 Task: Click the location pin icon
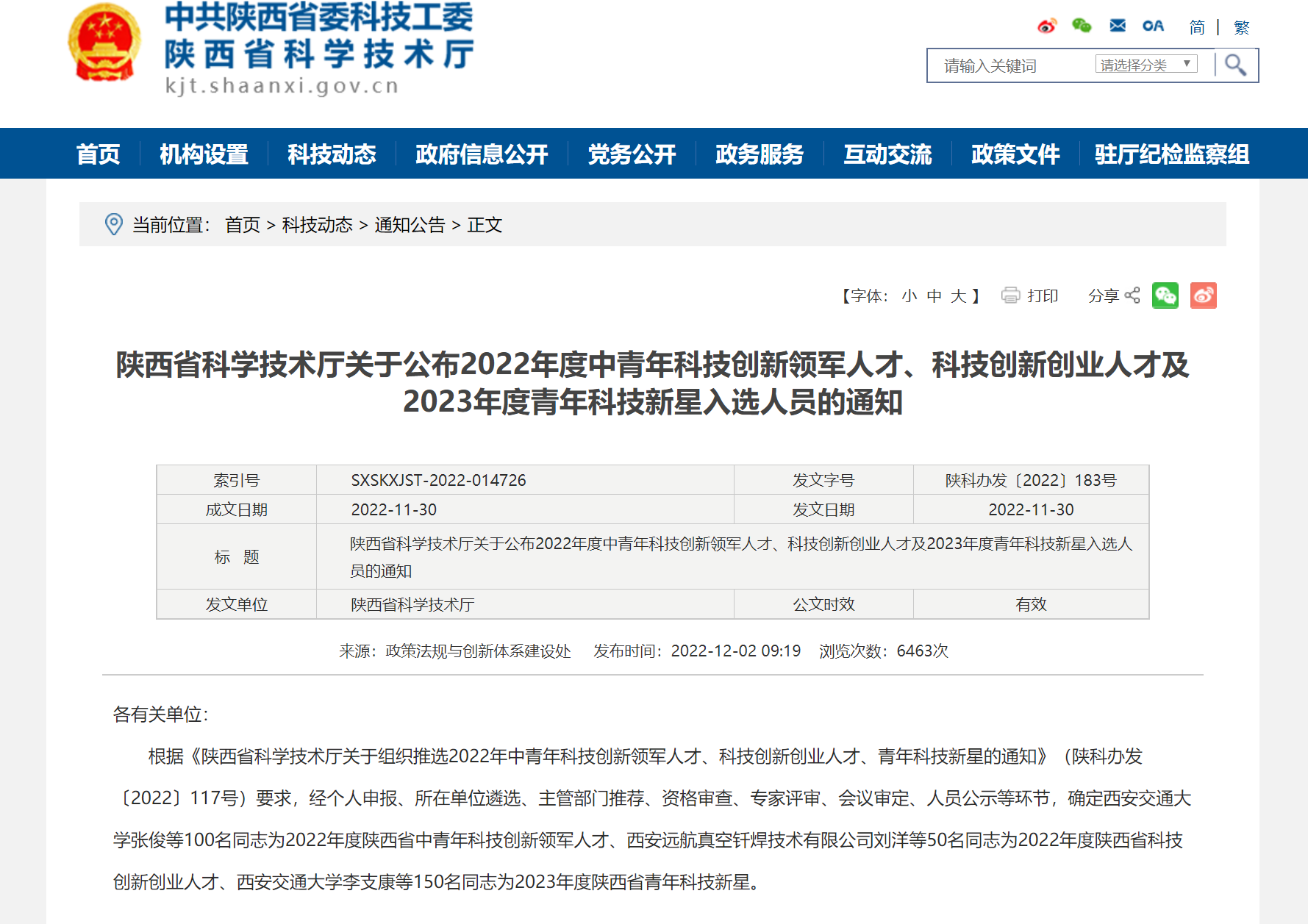[114, 224]
